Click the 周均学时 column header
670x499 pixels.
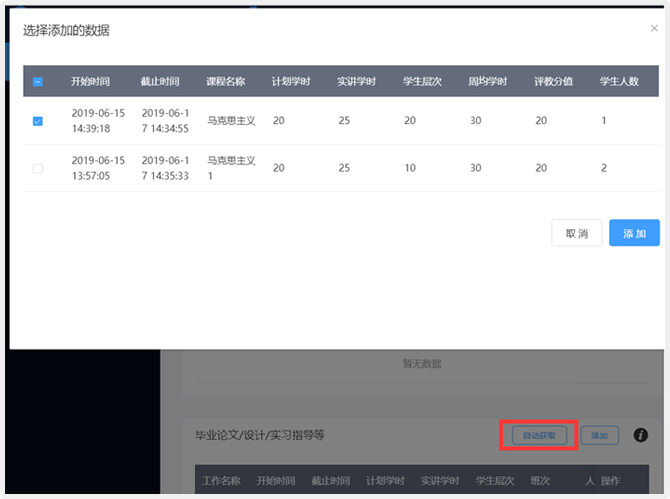click(x=488, y=81)
